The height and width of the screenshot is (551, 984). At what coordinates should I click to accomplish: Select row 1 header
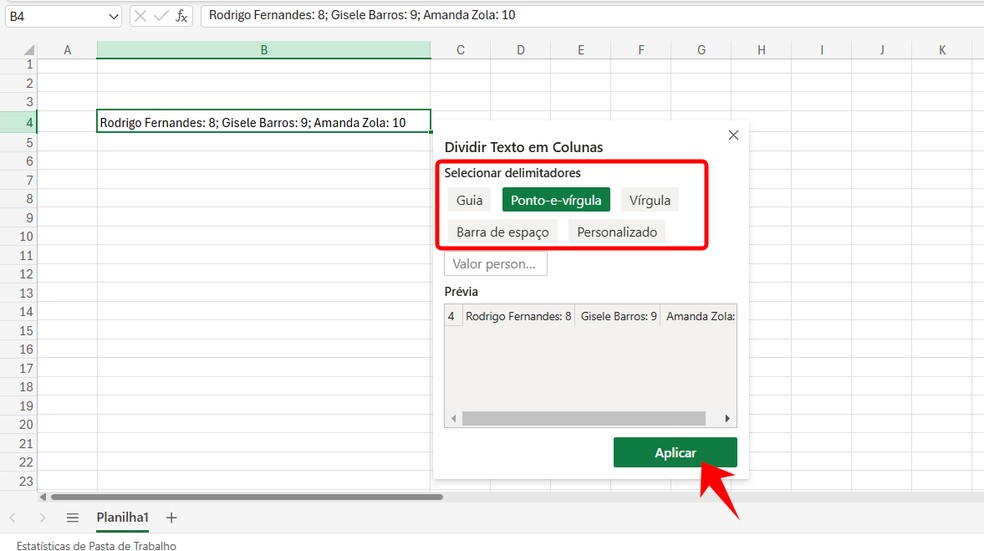(x=18, y=65)
